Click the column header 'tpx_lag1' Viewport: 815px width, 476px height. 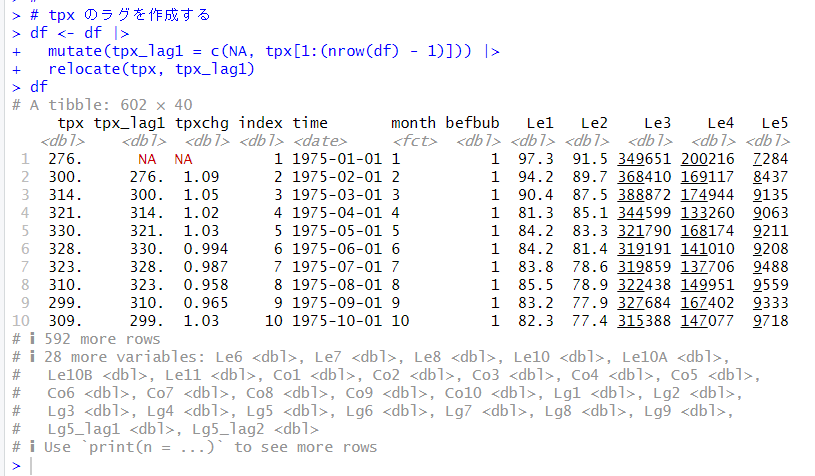(129, 124)
